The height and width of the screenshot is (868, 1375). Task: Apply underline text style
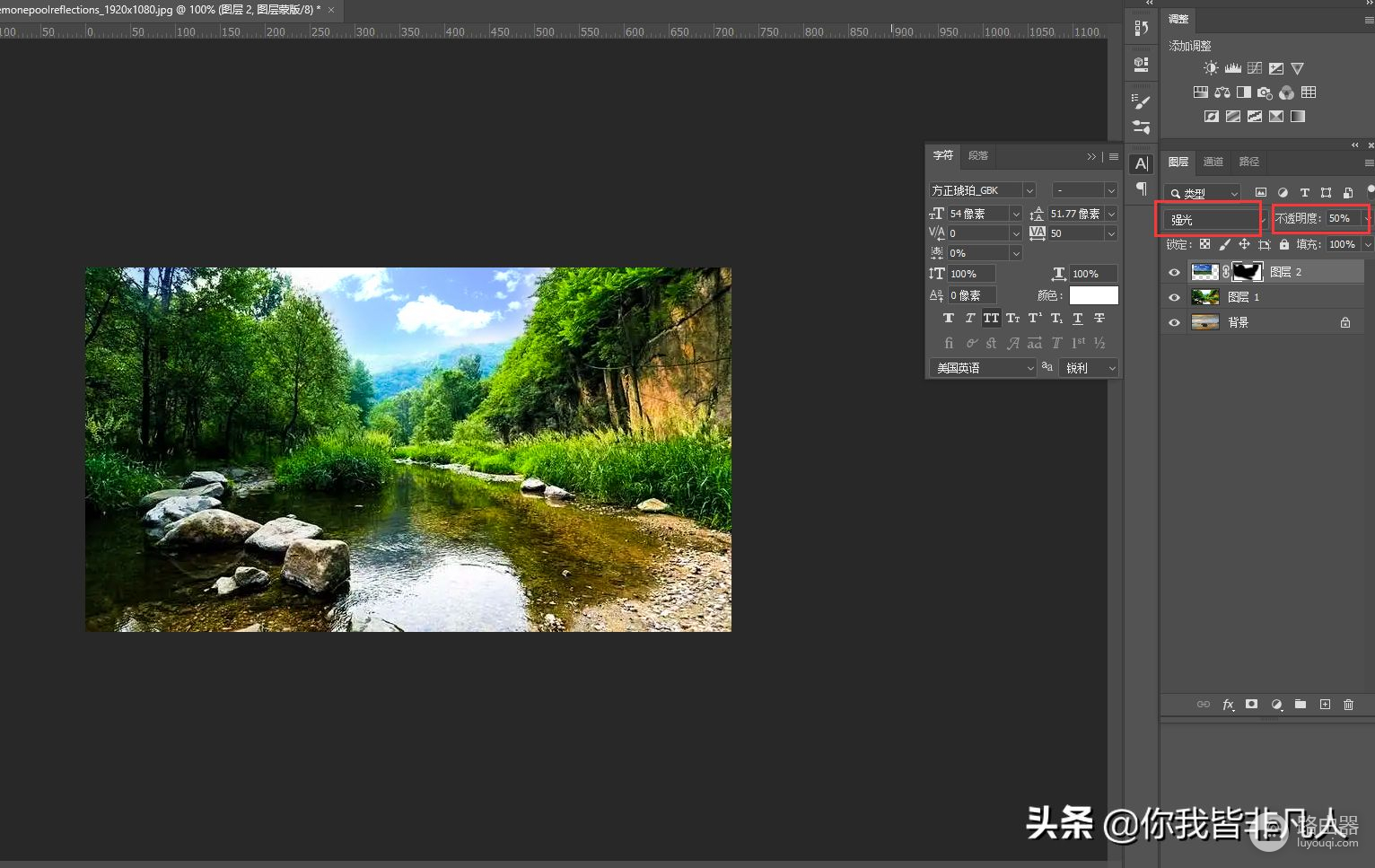tap(1078, 319)
